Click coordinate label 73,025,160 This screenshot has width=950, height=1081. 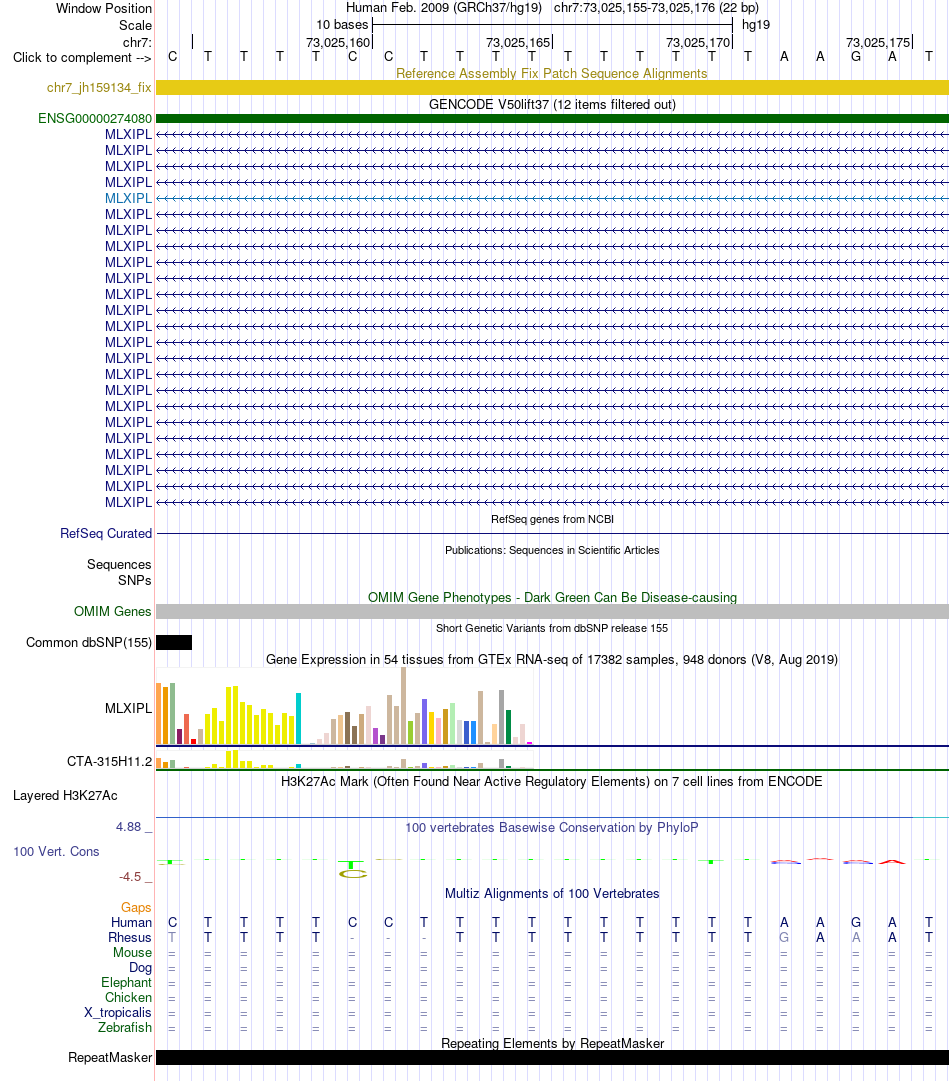pos(338,43)
